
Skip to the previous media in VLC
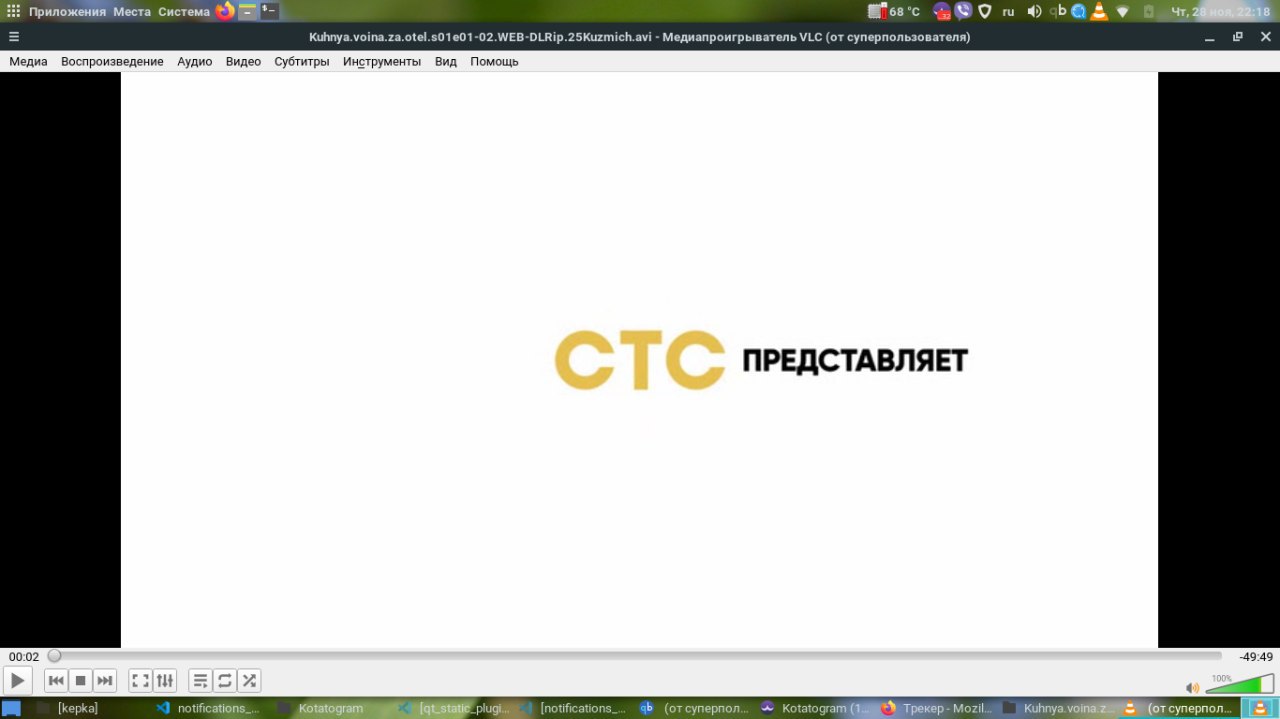point(56,681)
